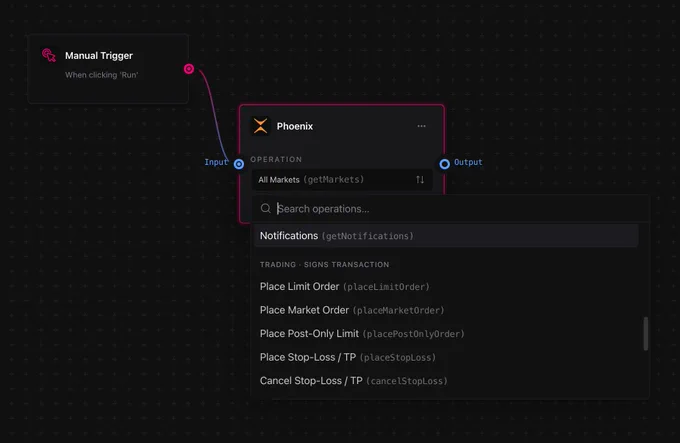The width and height of the screenshot is (680, 443).
Task: Click the Phoenix node title
Action: [295, 126]
